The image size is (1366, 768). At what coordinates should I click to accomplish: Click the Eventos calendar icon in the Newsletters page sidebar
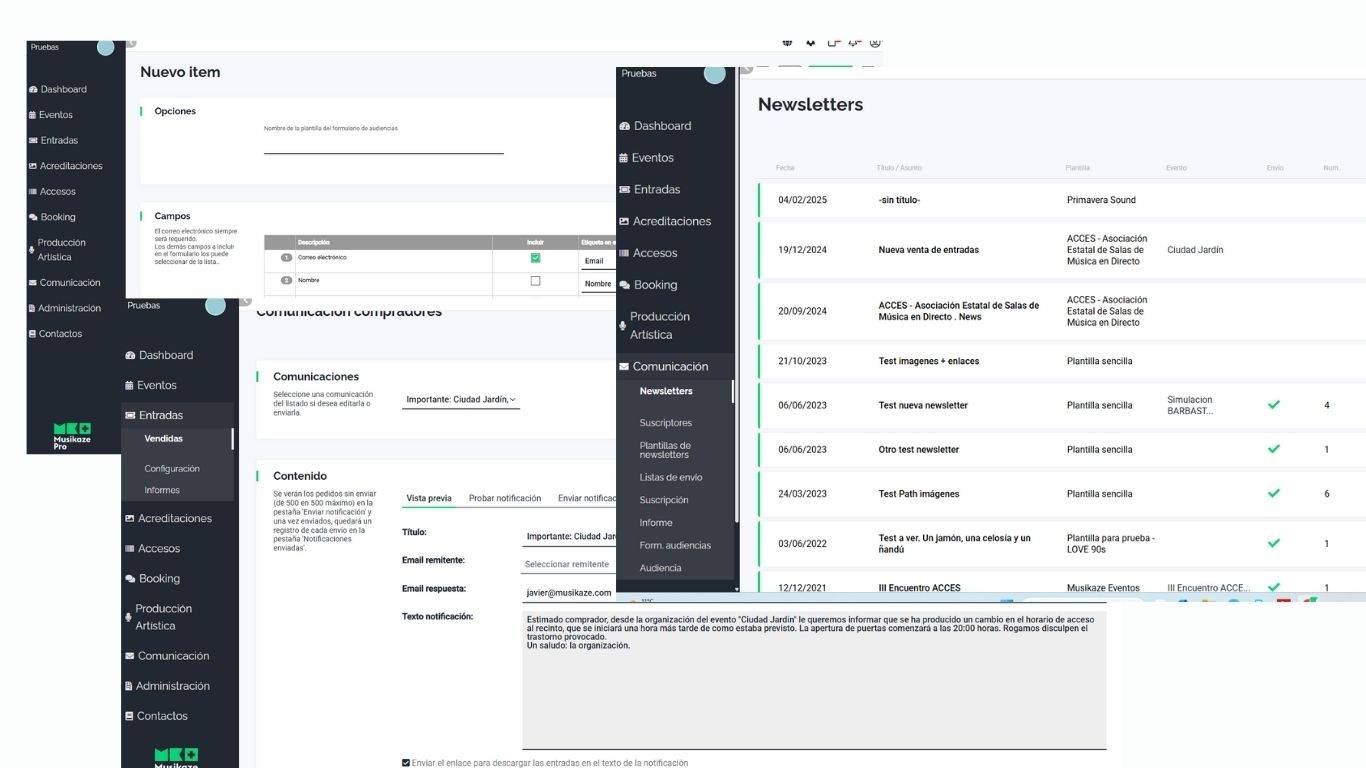click(x=624, y=158)
